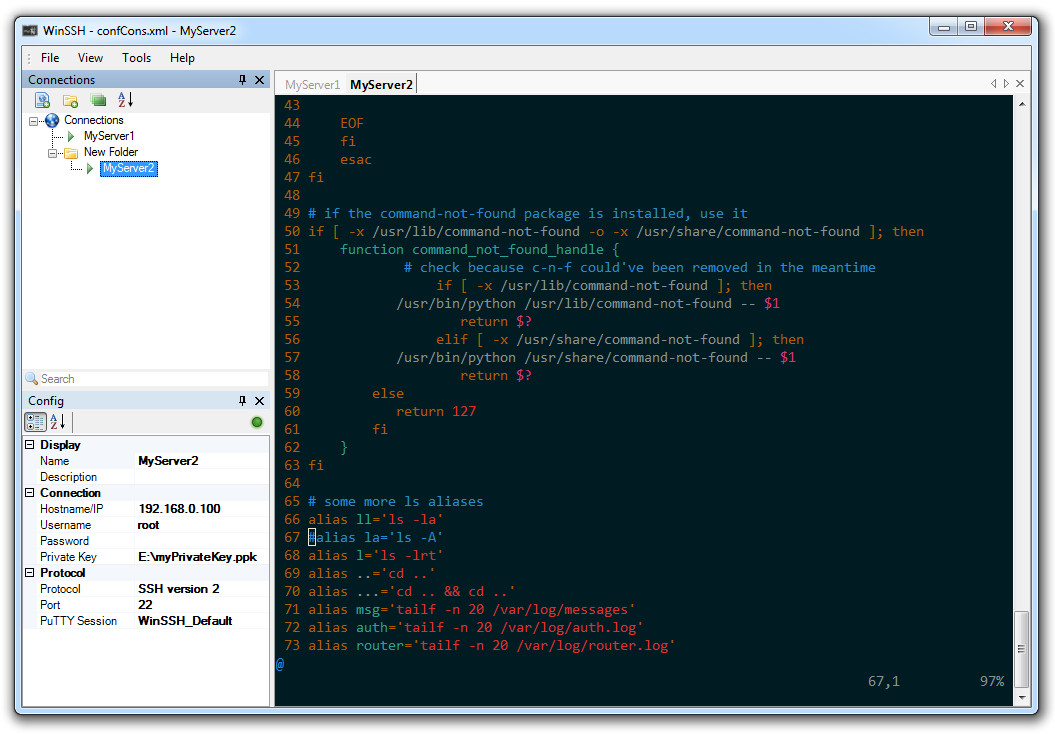
Task: Click the '#alias la' line 67 in terminal
Action: click(x=375, y=538)
